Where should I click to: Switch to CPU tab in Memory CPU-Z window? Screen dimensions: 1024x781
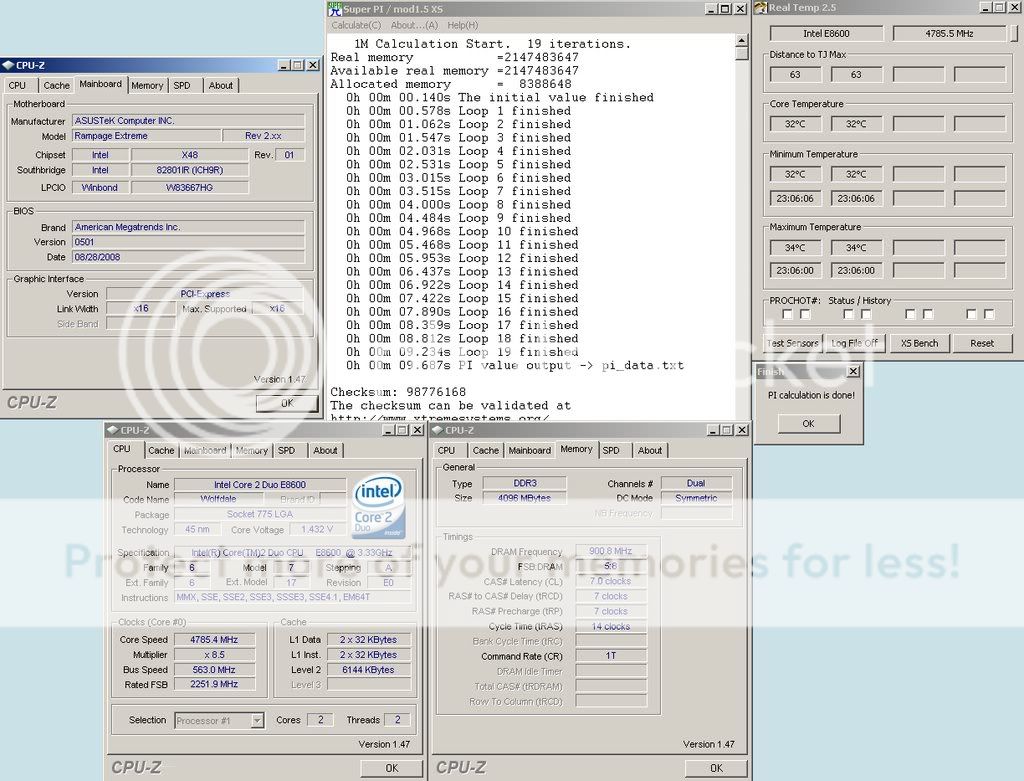click(x=447, y=451)
